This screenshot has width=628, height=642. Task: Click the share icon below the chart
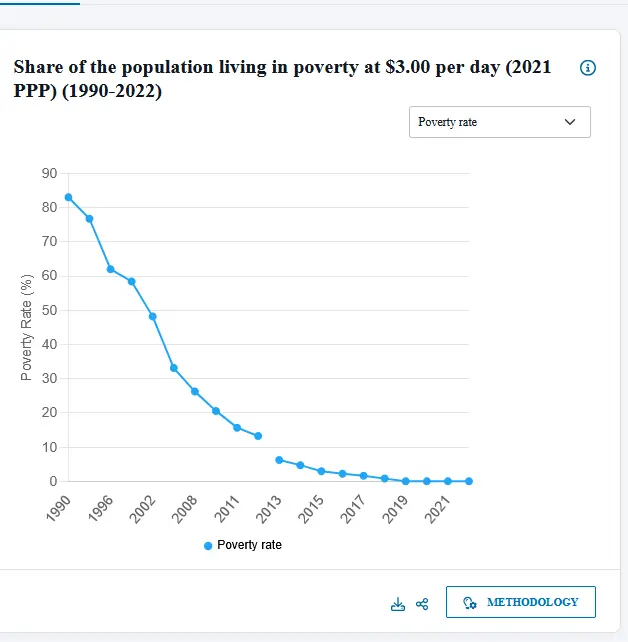422,604
